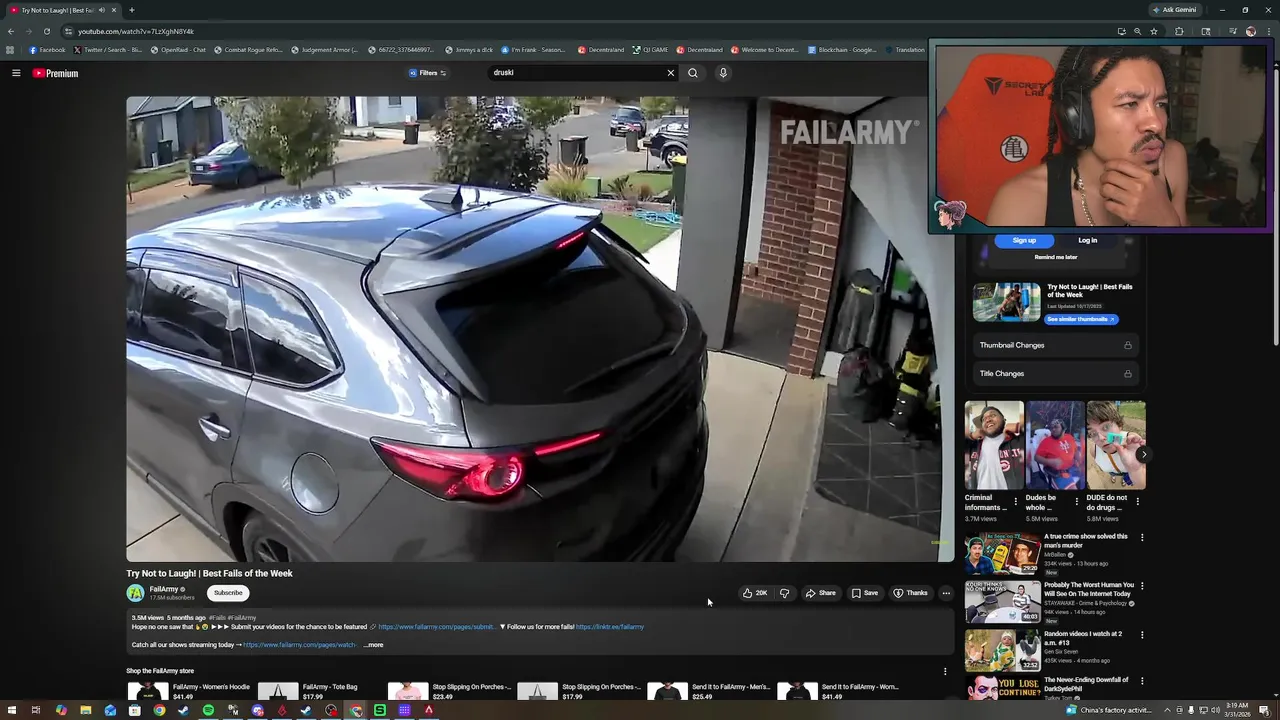Bookmark this page with star icon
Image resolution: width=1280 pixels, height=720 pixels.
click(x=1154, y=31)
